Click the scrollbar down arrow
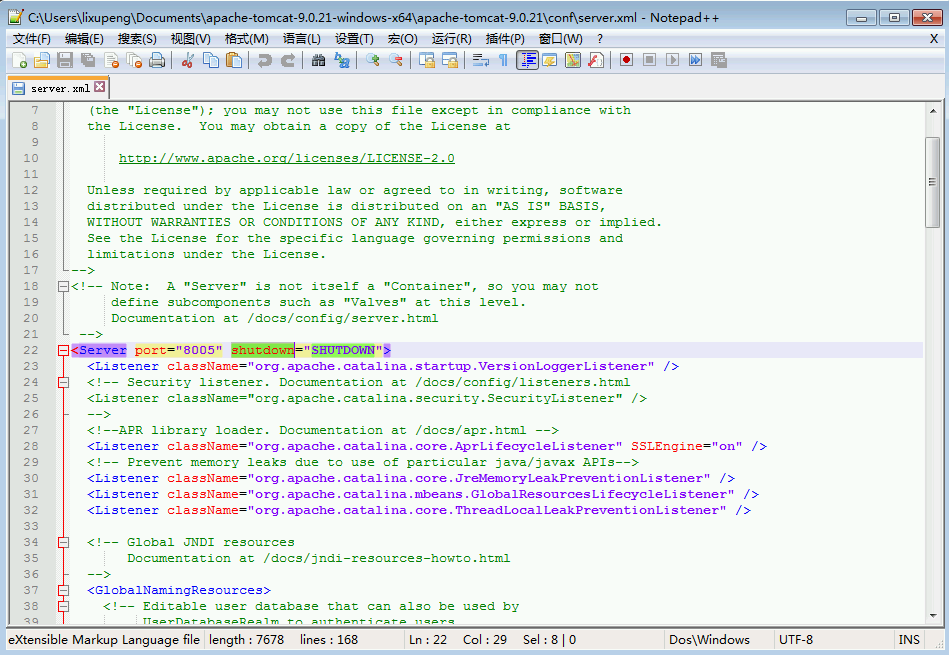949x655 pixels. pyautogui.click(x=933, y=616)
